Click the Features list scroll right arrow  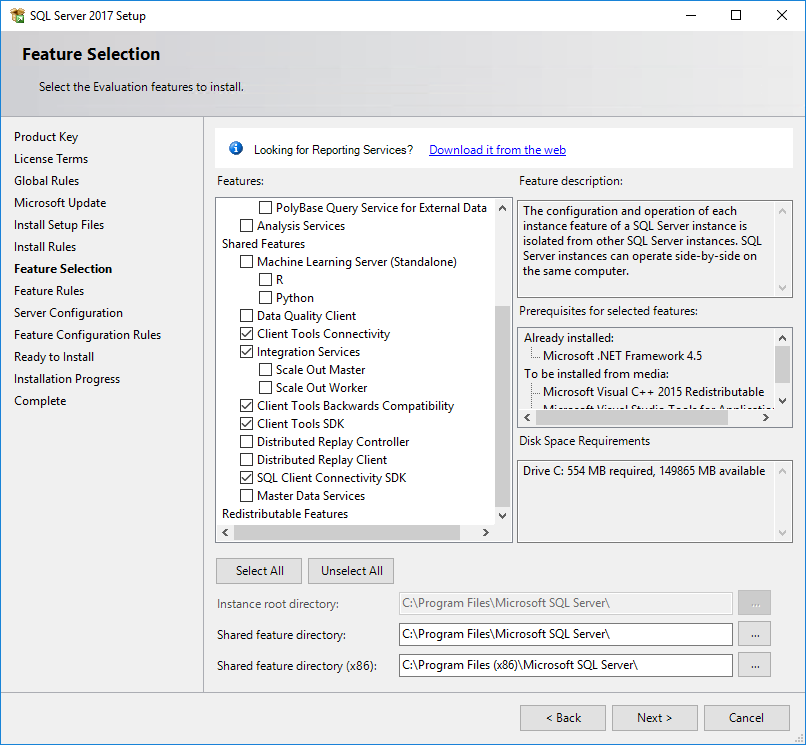coord(486,533)
